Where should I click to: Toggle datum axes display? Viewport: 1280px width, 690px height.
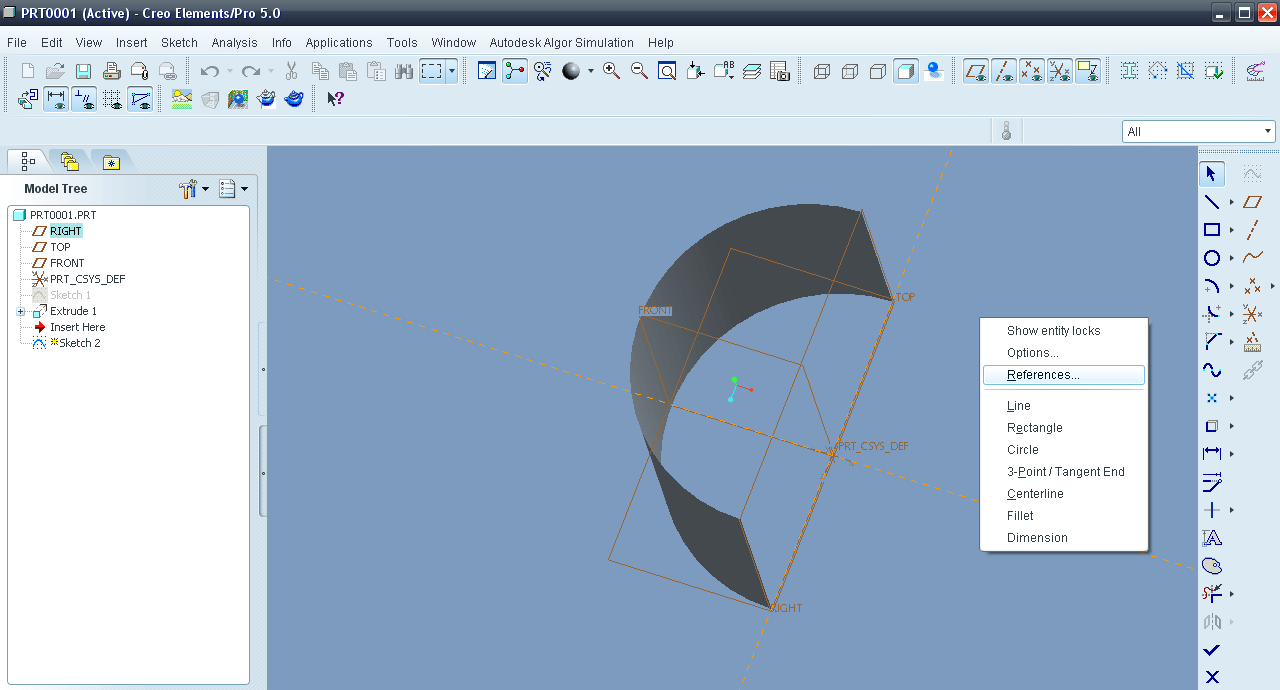click(1004, 71)
